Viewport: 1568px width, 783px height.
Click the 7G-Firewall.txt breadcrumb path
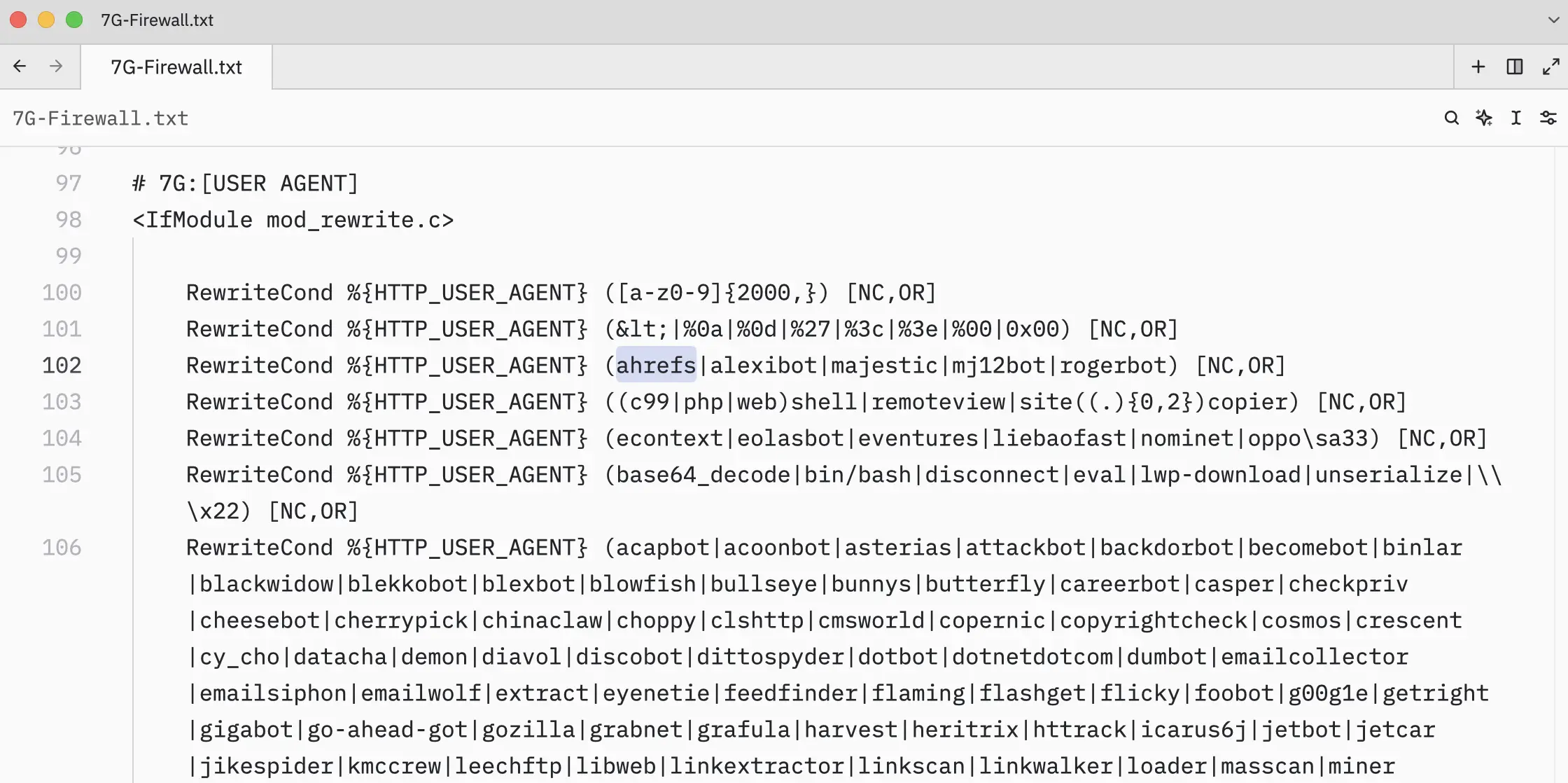(101, 118)
